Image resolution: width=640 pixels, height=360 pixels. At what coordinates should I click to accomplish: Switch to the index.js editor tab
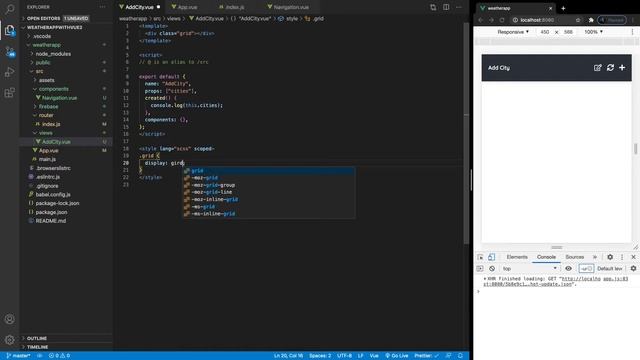point(235,7)
